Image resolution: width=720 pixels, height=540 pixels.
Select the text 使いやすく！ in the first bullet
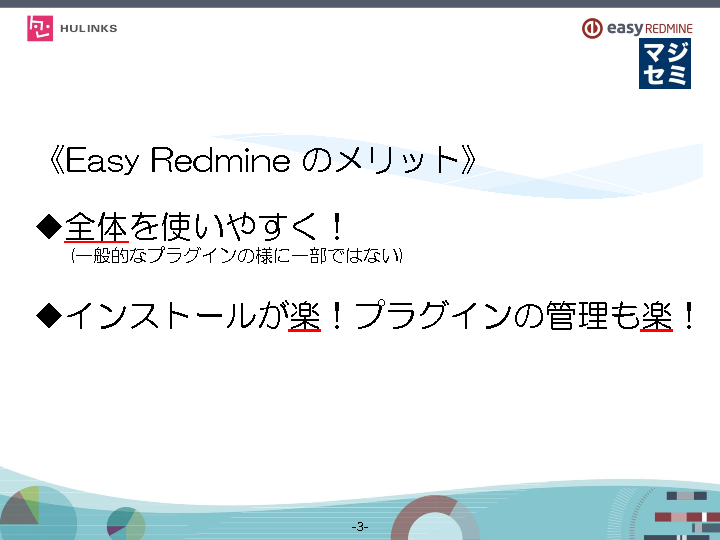pyautogui.click(x=239, y=226)
